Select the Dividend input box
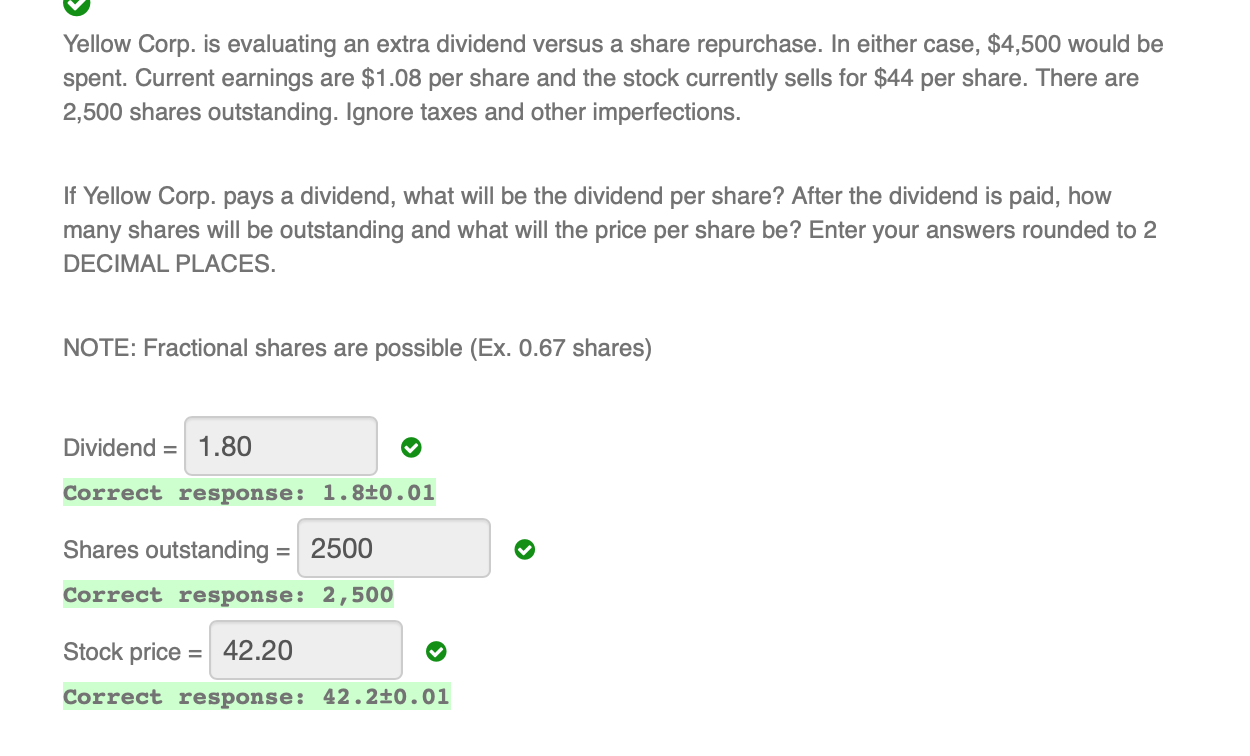This screenshot has width=1250, height=756. 280,446
